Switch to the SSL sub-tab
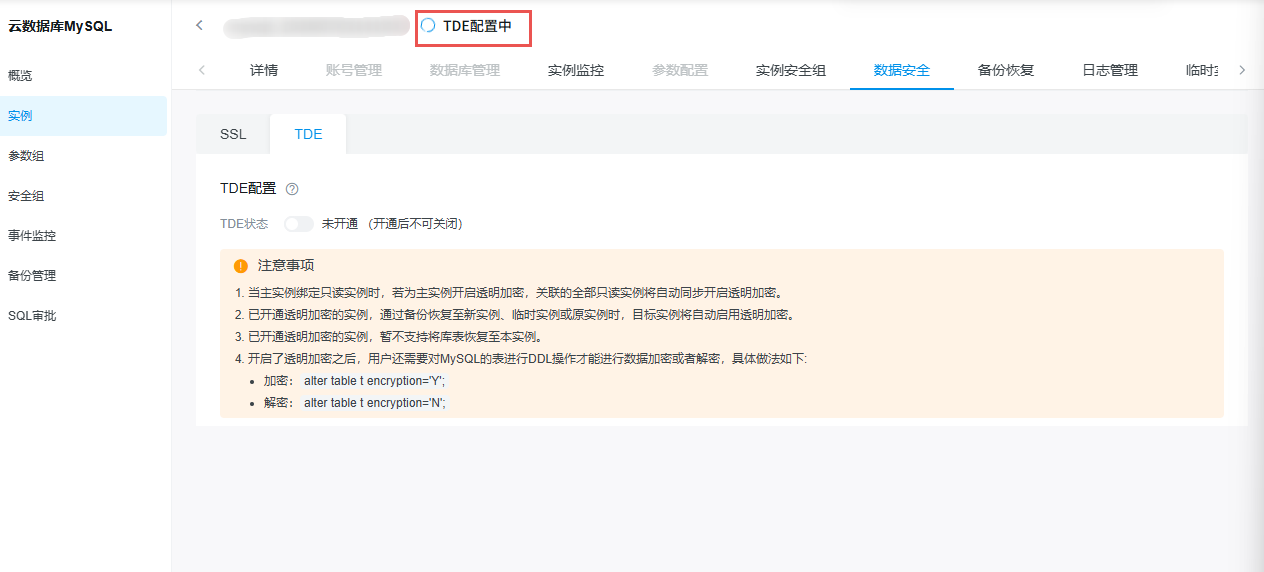1264x572 pixels. pyautogui.click(x=233, y=134)
